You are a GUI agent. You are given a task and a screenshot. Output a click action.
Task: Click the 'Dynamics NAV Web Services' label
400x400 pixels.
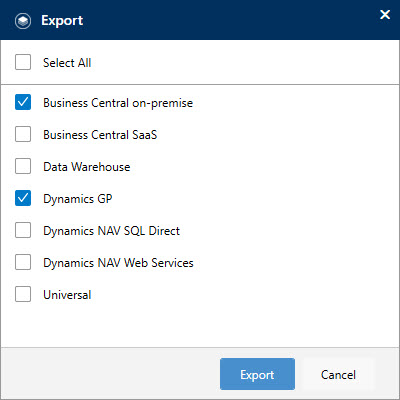[118, 263]
